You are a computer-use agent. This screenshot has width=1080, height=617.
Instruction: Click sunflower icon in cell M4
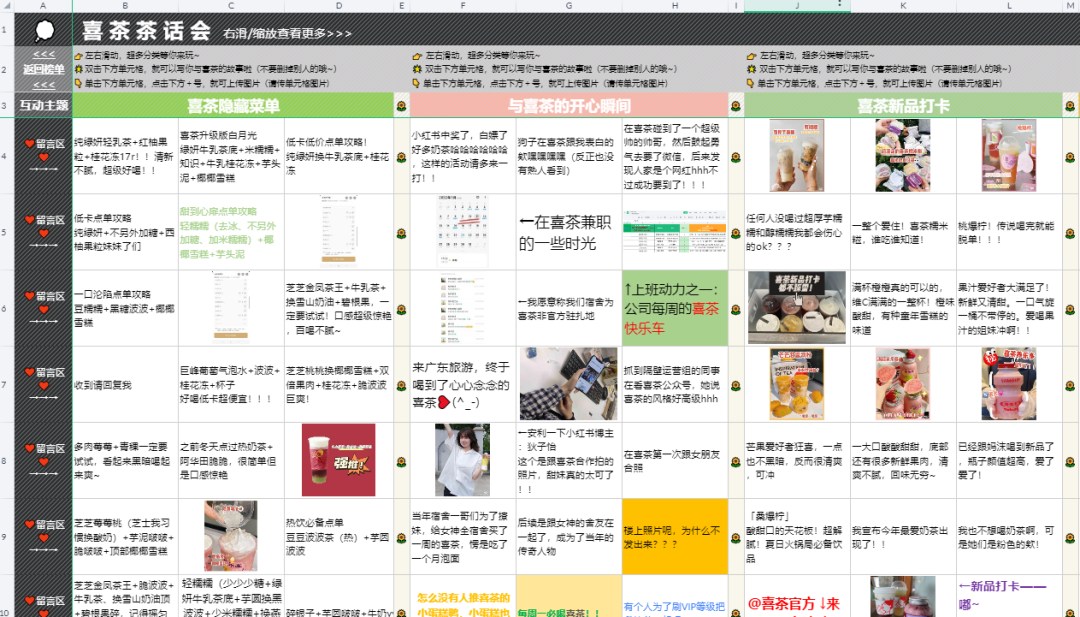(x=1070, y=157)
